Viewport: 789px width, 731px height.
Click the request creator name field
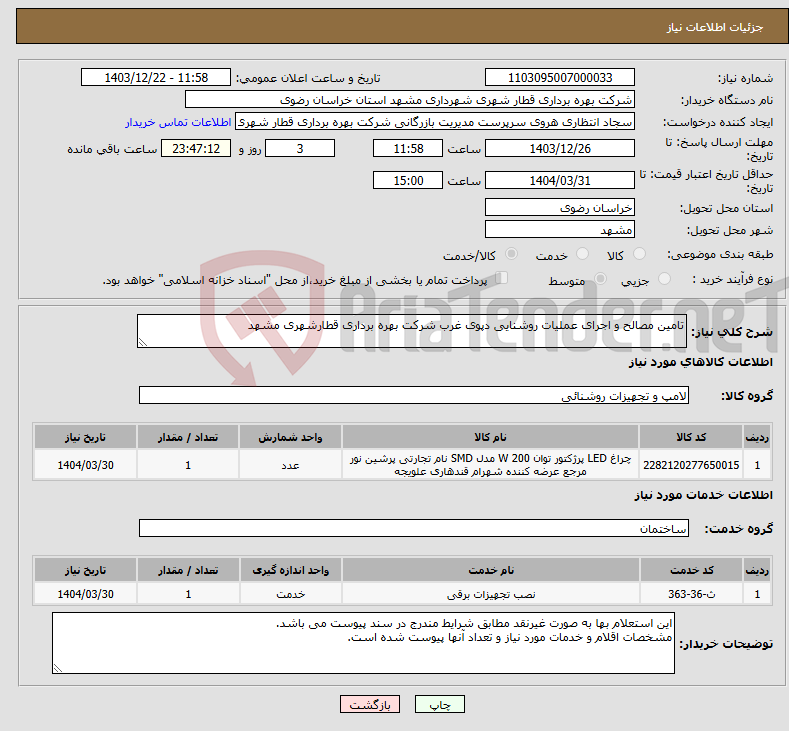pyautogui.click(x=435, y=122)
